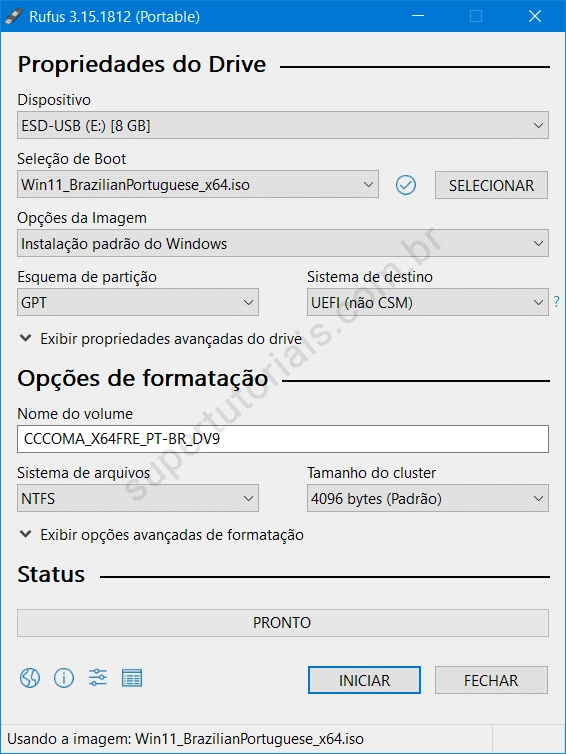The height and width of the screenshot is (754, 566).
Task: Click the FECHAR button
Action: (491, 680)
